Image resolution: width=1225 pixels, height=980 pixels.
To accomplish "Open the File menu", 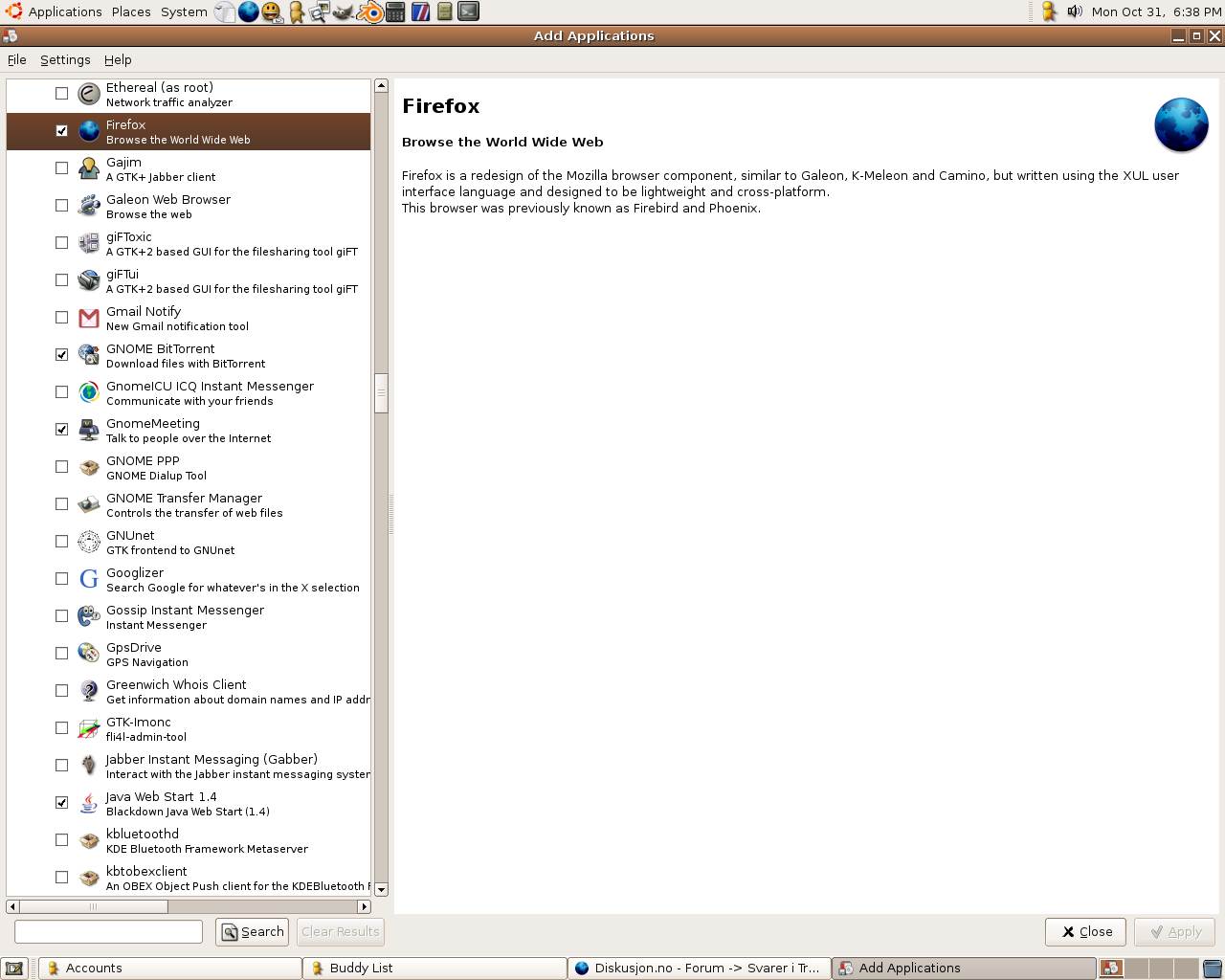I will tap(17, 59).
